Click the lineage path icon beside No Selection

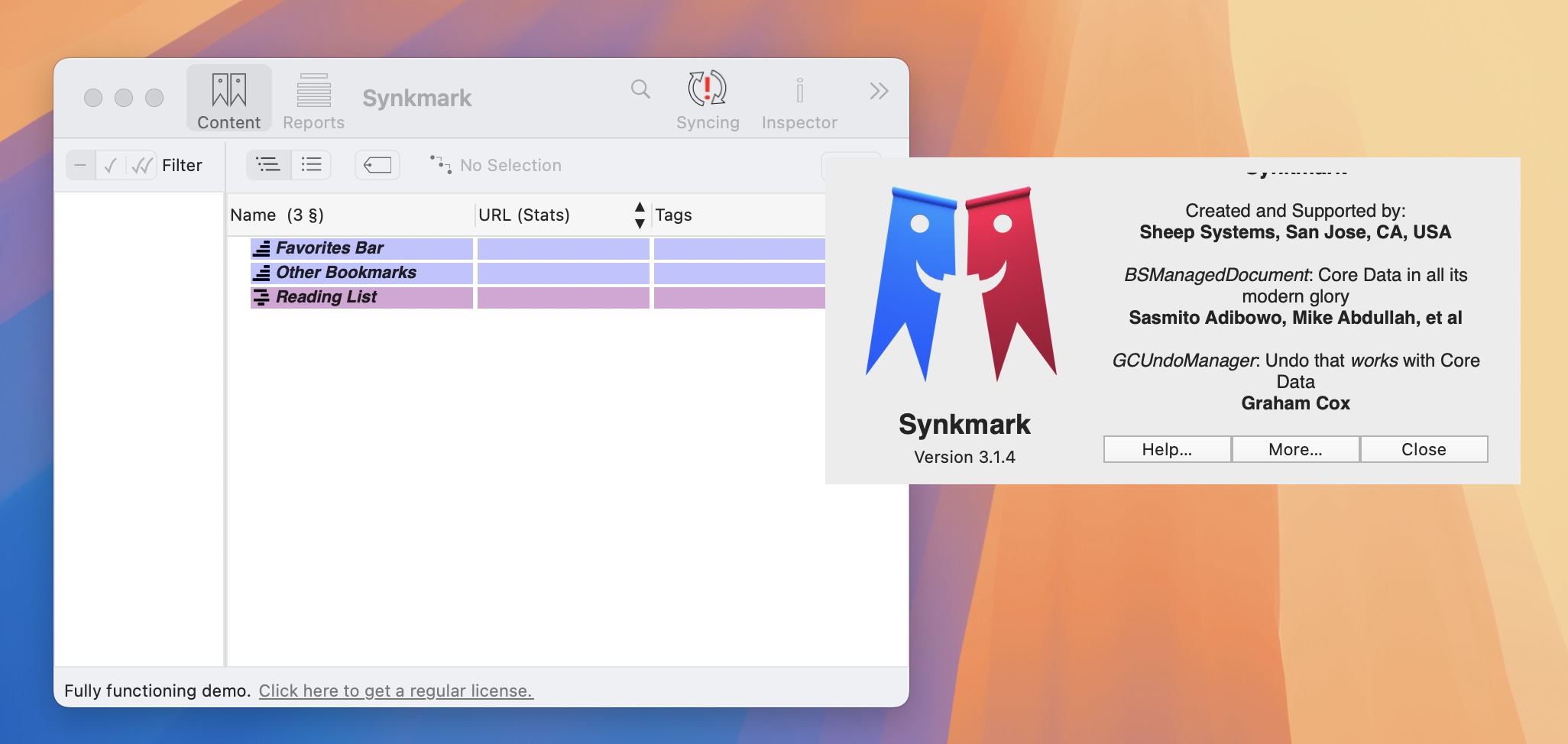pyautogui.click(x=440, y=164)
